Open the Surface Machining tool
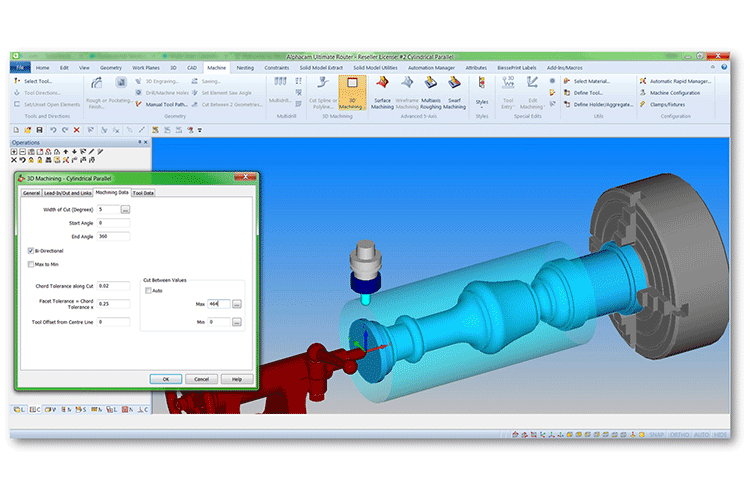The image size is (750, 500). tap(382, 92)
